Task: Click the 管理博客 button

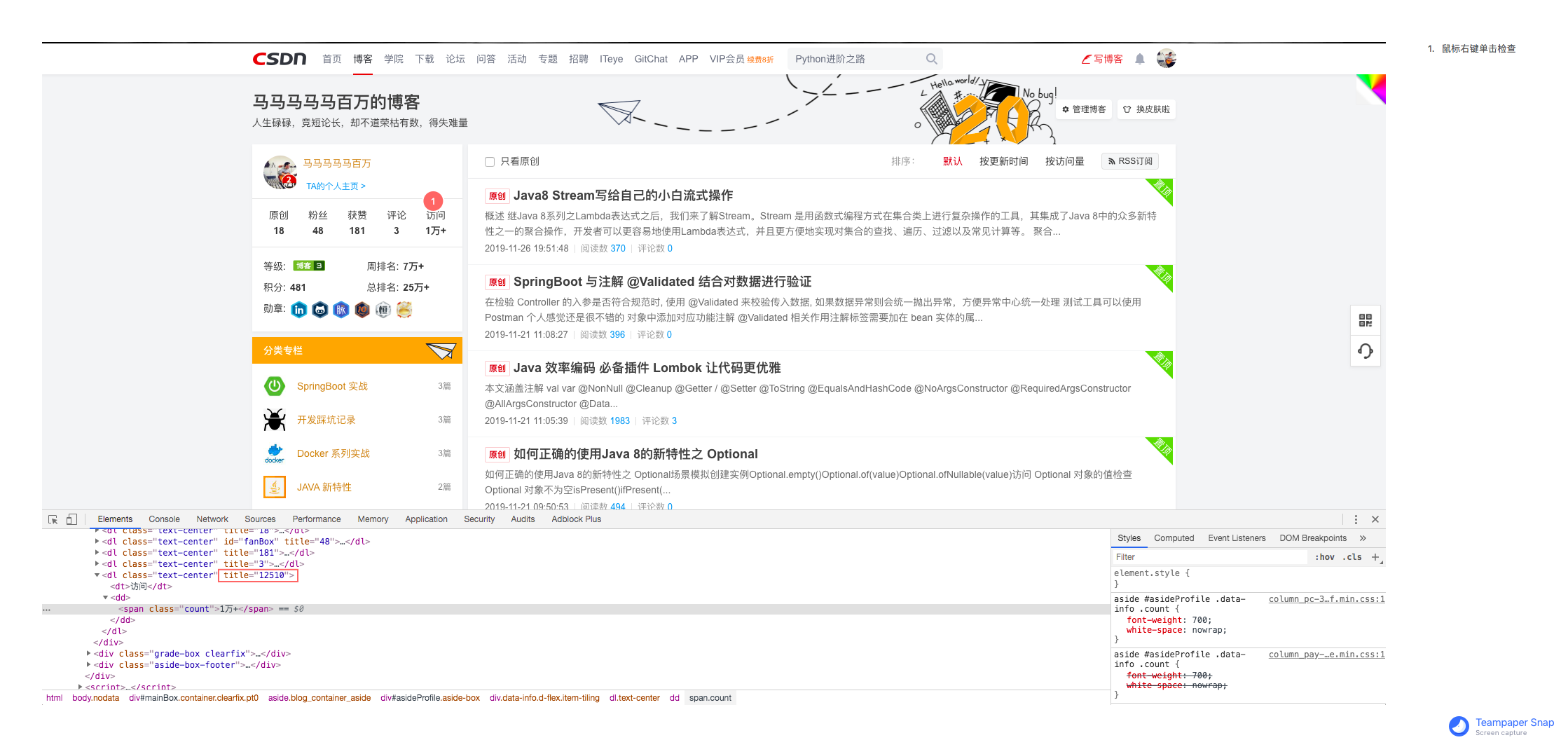Action: click(1083, 109)
